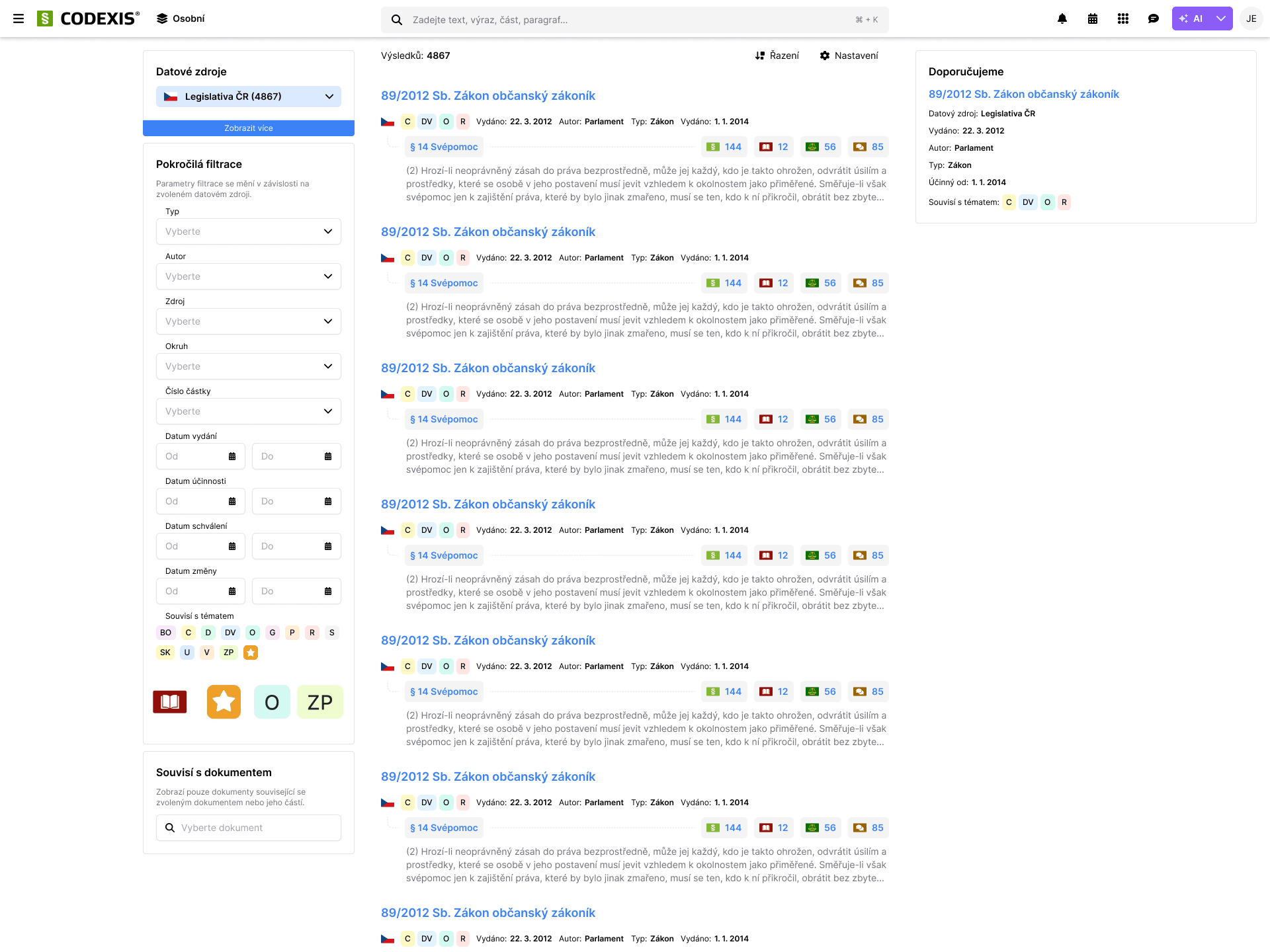Click the large orange star tile

point(224,701)
